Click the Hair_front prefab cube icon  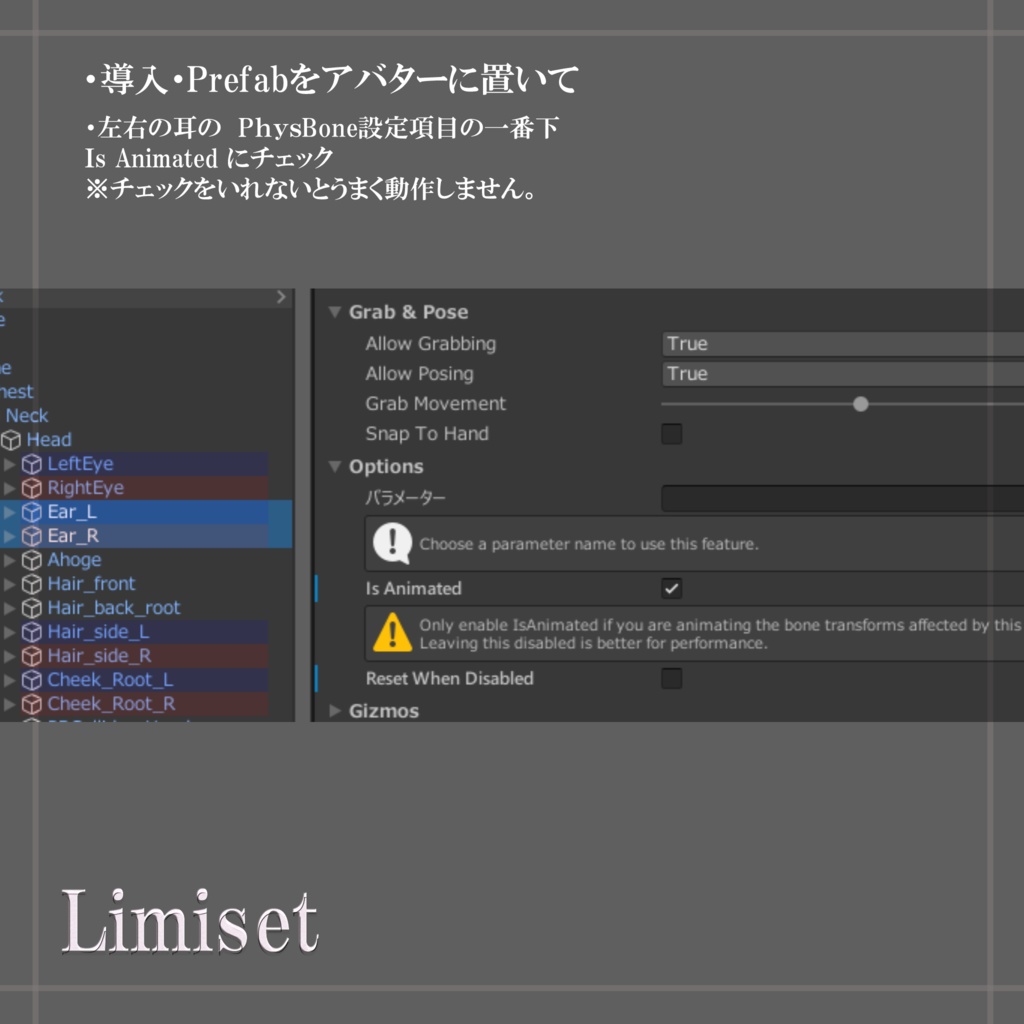coord(34,583)
